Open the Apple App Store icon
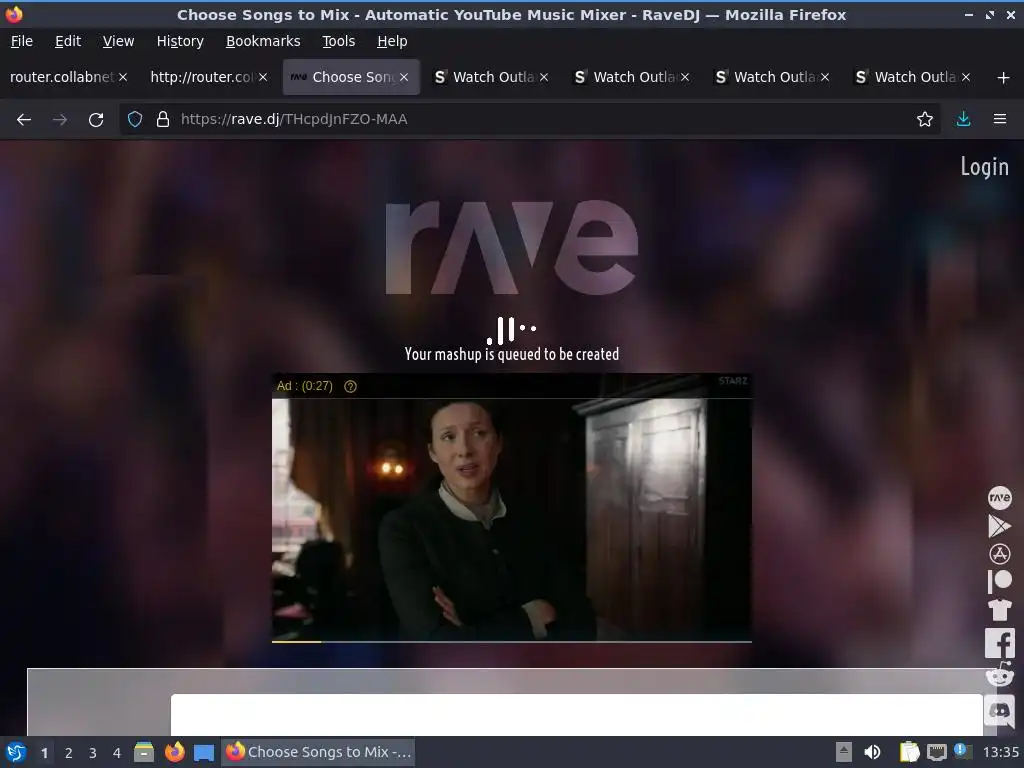 pyautogui.click(x=999, y=554)
